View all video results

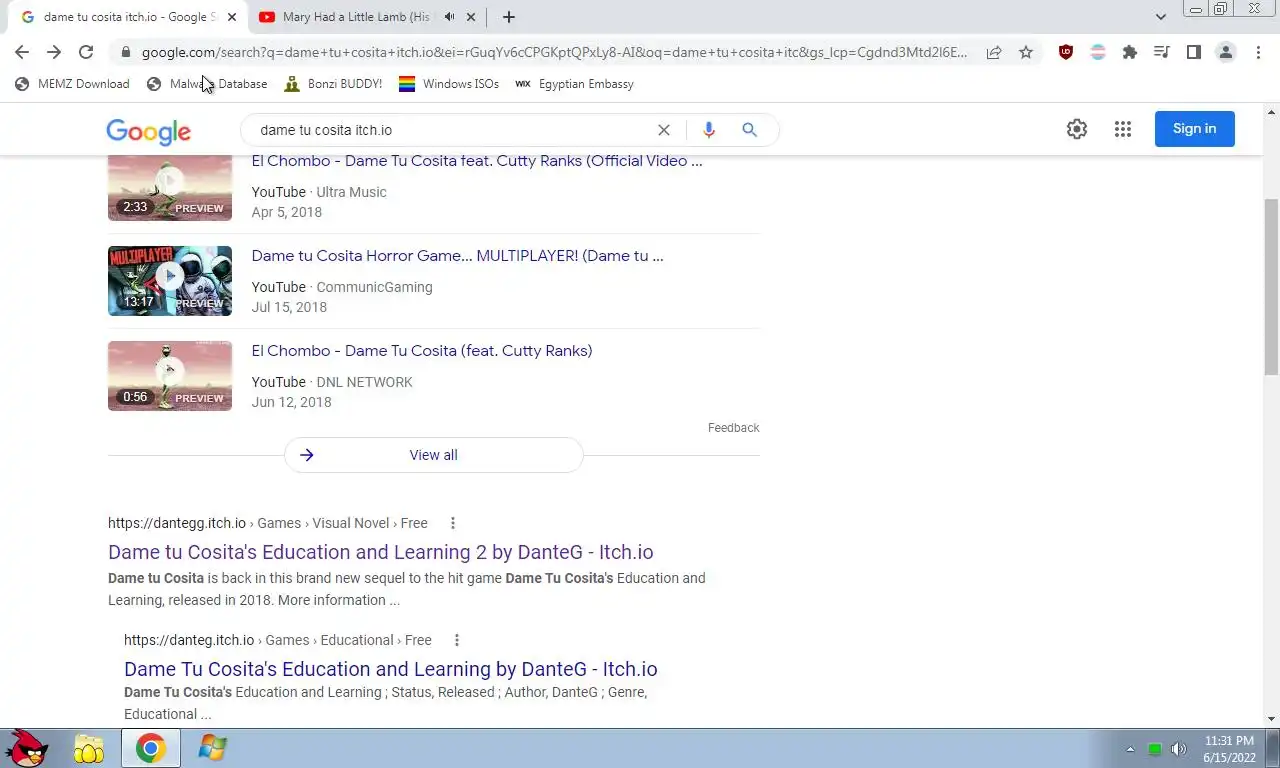coord(434,455)
